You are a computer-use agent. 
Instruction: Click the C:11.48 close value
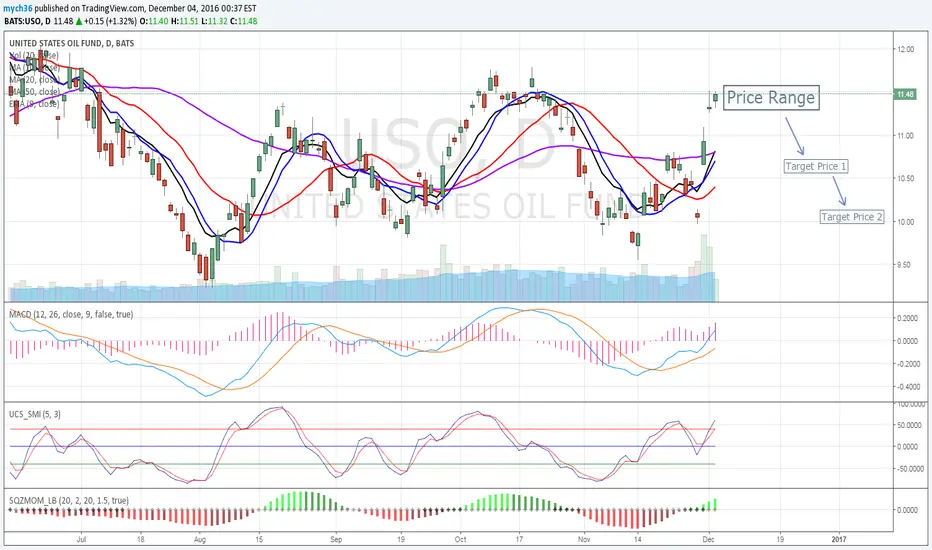[x=244, y=21]
